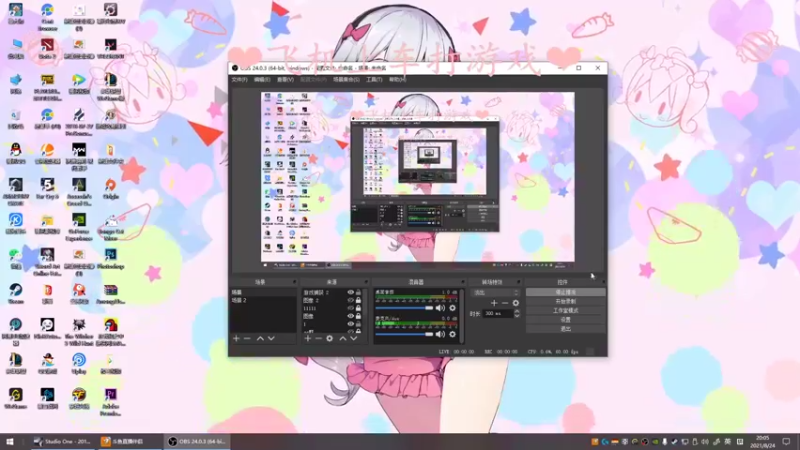Toggle visibility eye of source named 1
The image size is (800, 450).
(351, 324)
